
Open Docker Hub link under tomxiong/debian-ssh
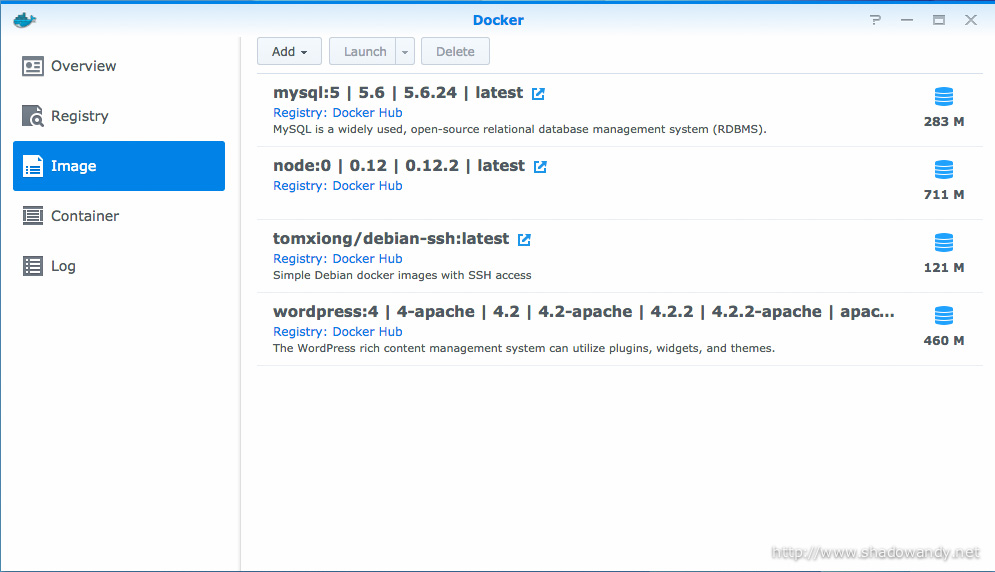tap(367, 259)
